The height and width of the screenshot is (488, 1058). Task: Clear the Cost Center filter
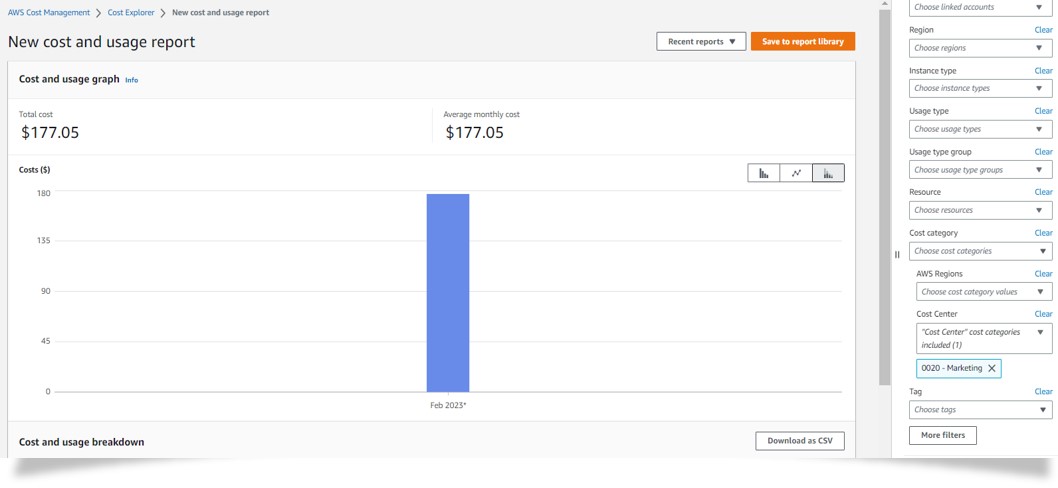point(1043,314)
